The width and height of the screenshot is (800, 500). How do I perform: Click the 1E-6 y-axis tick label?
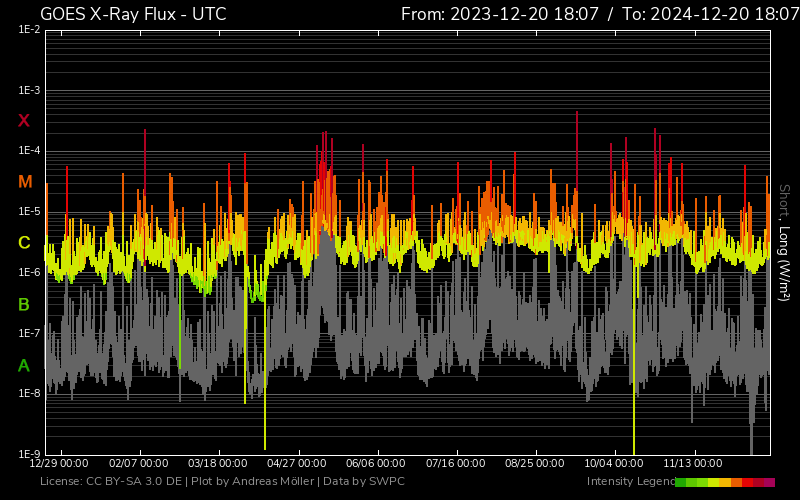pyautogui.click(x=29, y=272)
